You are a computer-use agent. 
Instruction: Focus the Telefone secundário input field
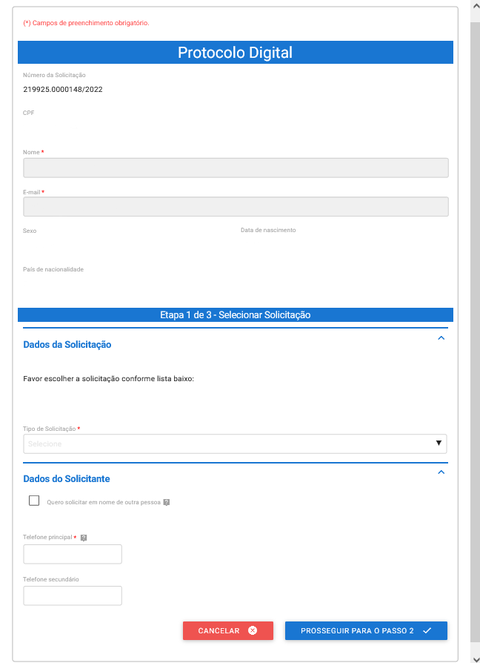72,595
